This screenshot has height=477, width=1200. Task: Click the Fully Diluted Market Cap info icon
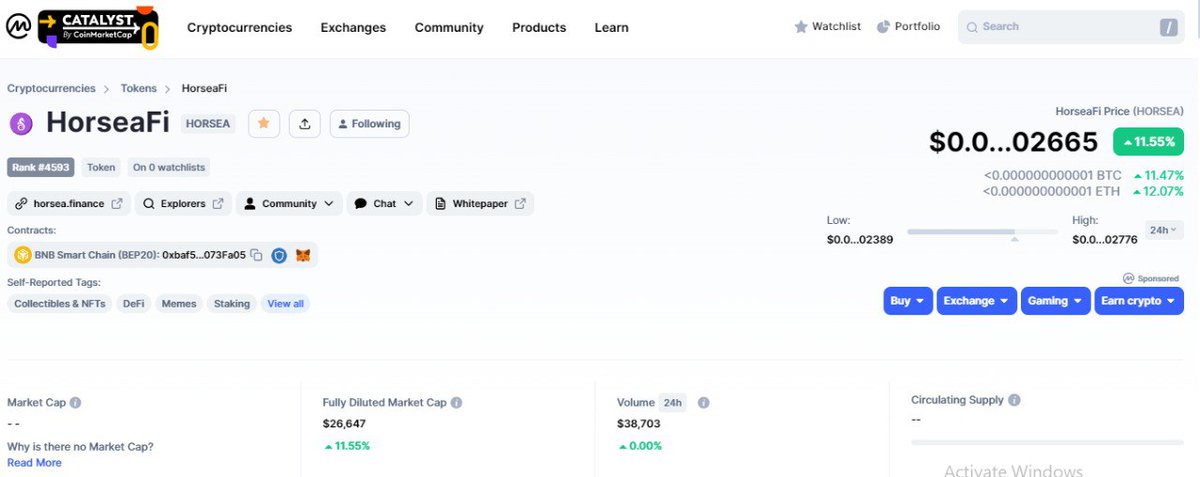(x=456, y=403)
